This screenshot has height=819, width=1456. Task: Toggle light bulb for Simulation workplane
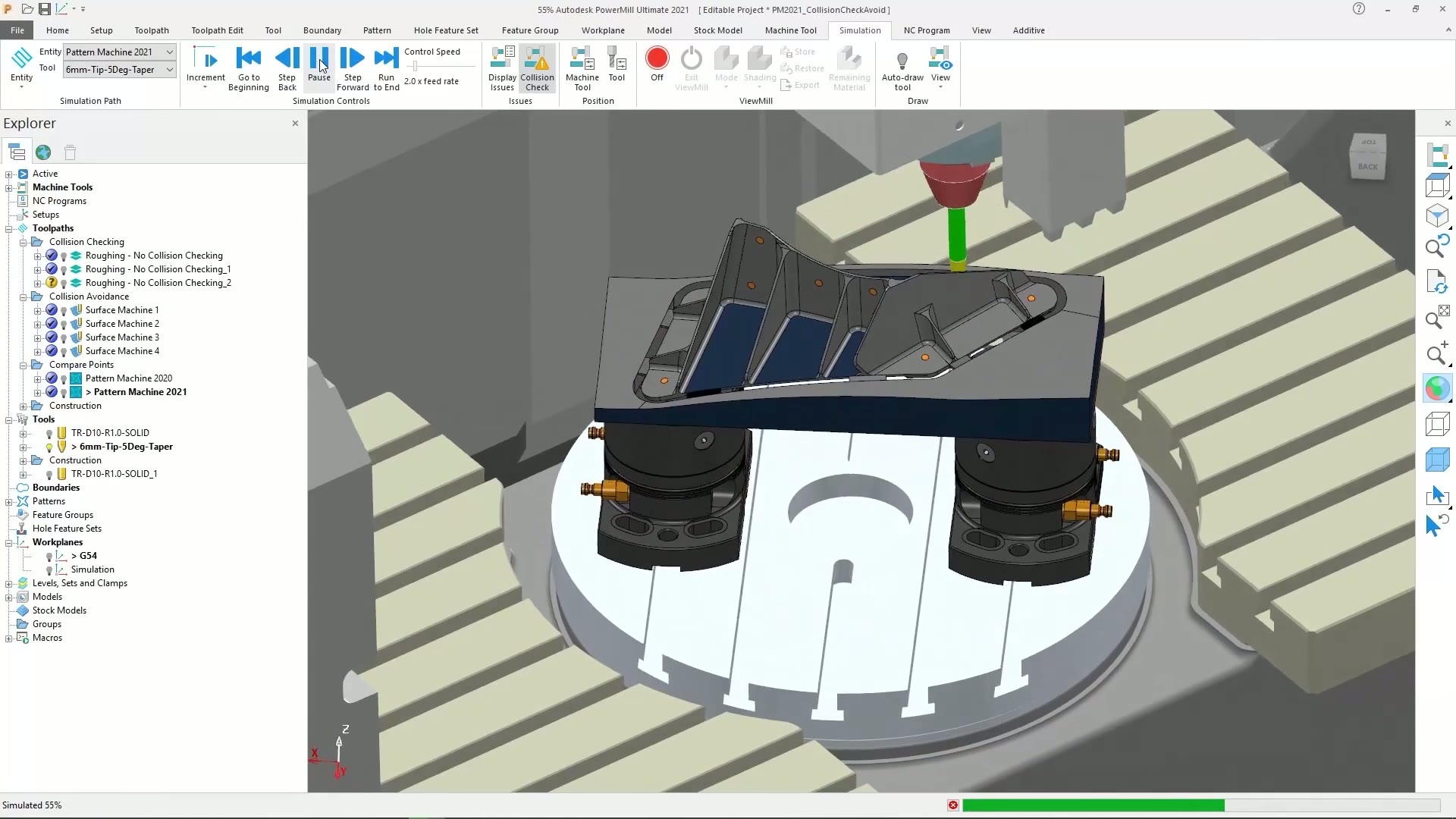[49, 570]
